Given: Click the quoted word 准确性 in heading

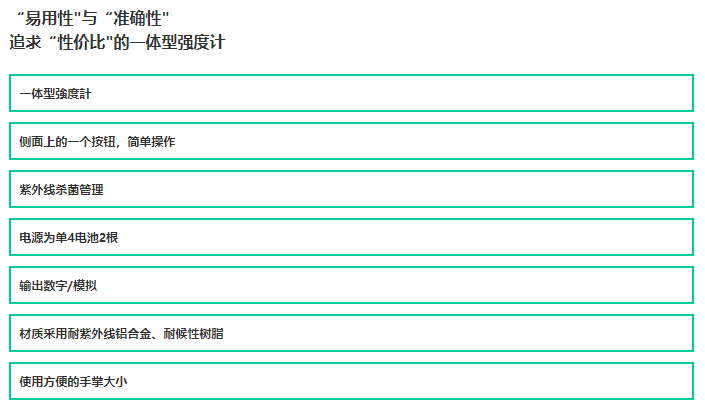Looking at the screenshot, I should (x=137, y=18).
